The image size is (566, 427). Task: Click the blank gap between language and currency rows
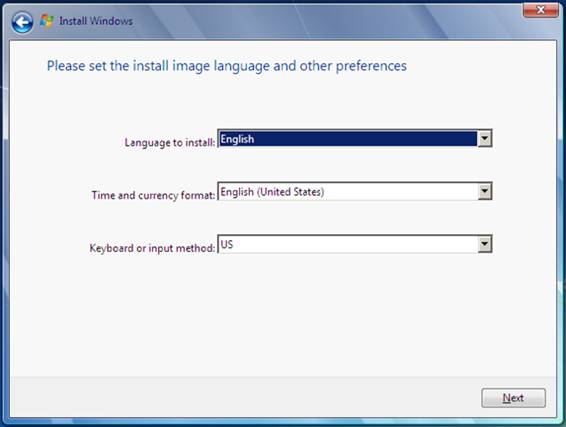pos(283,165)
